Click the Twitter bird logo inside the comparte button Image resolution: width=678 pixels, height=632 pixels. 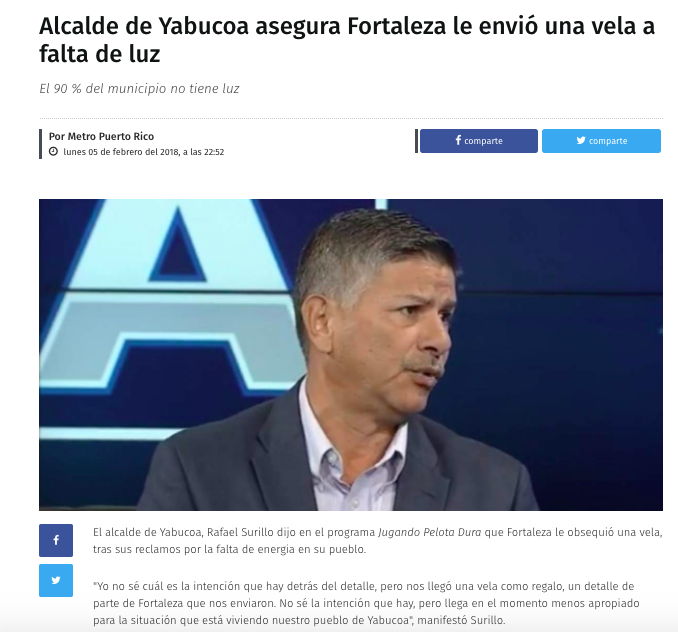point(581,140)
